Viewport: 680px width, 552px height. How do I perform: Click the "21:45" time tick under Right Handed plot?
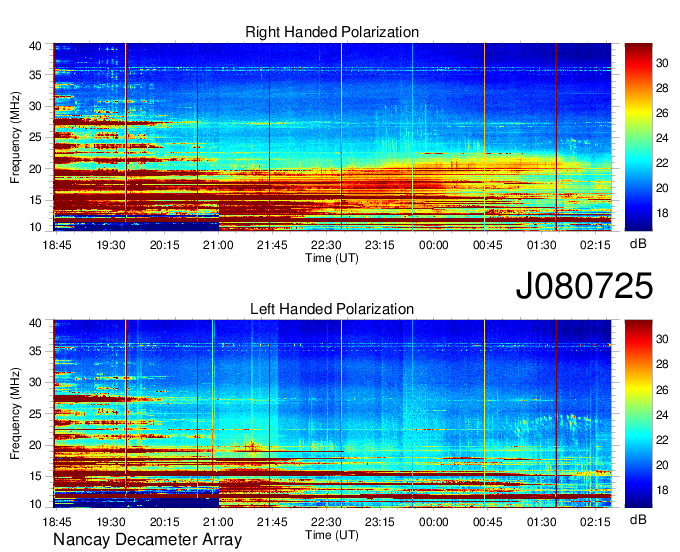tap(272, 245)
